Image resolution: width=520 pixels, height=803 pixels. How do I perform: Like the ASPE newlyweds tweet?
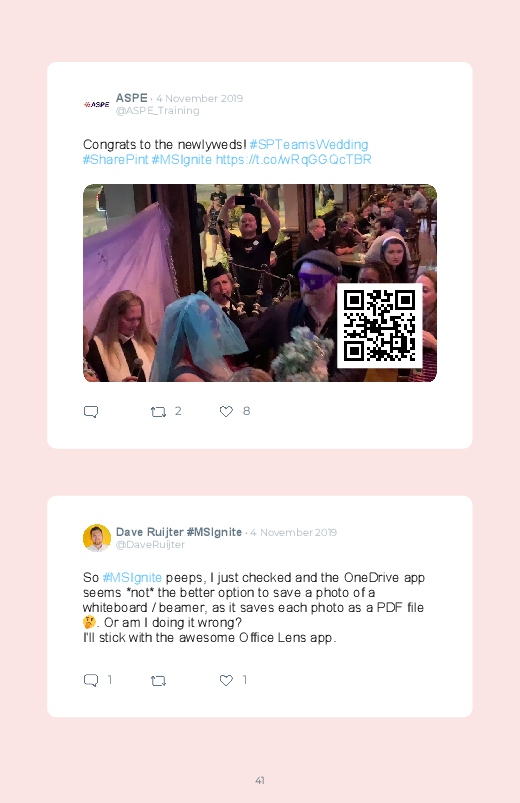(226, 411)
